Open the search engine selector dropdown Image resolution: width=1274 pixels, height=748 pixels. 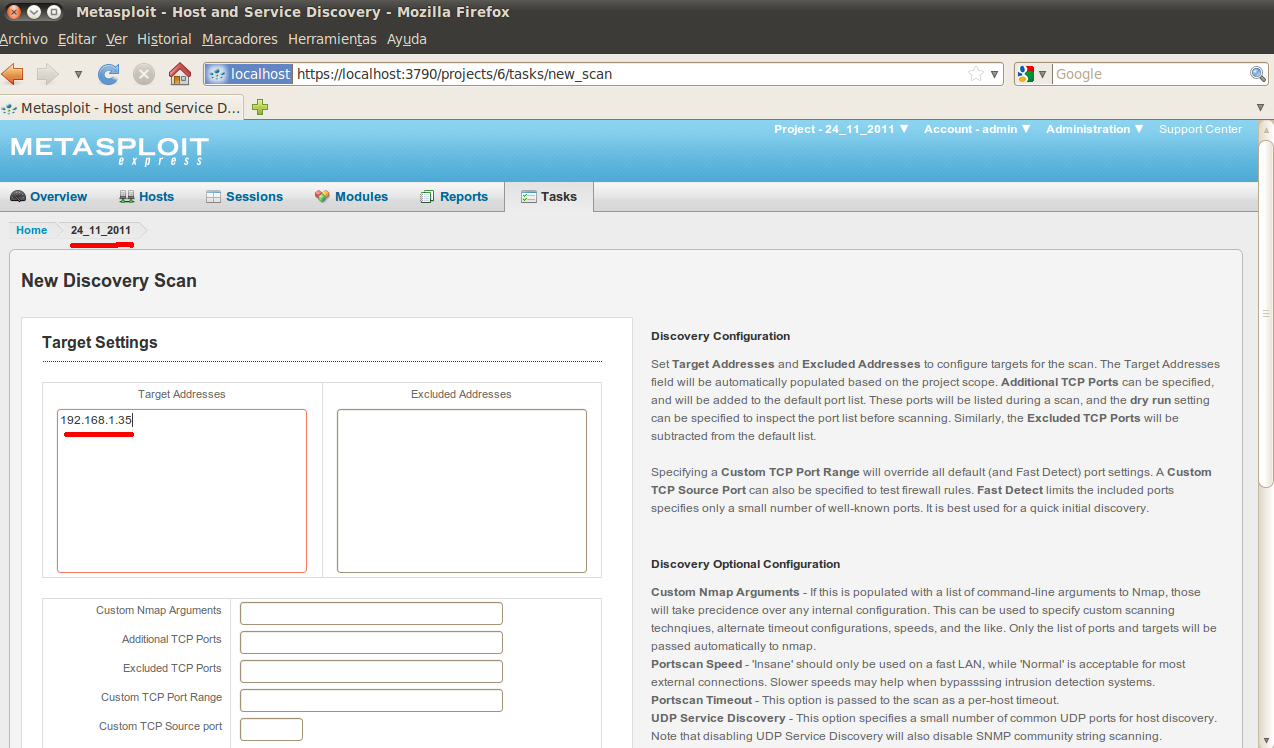1032,73
